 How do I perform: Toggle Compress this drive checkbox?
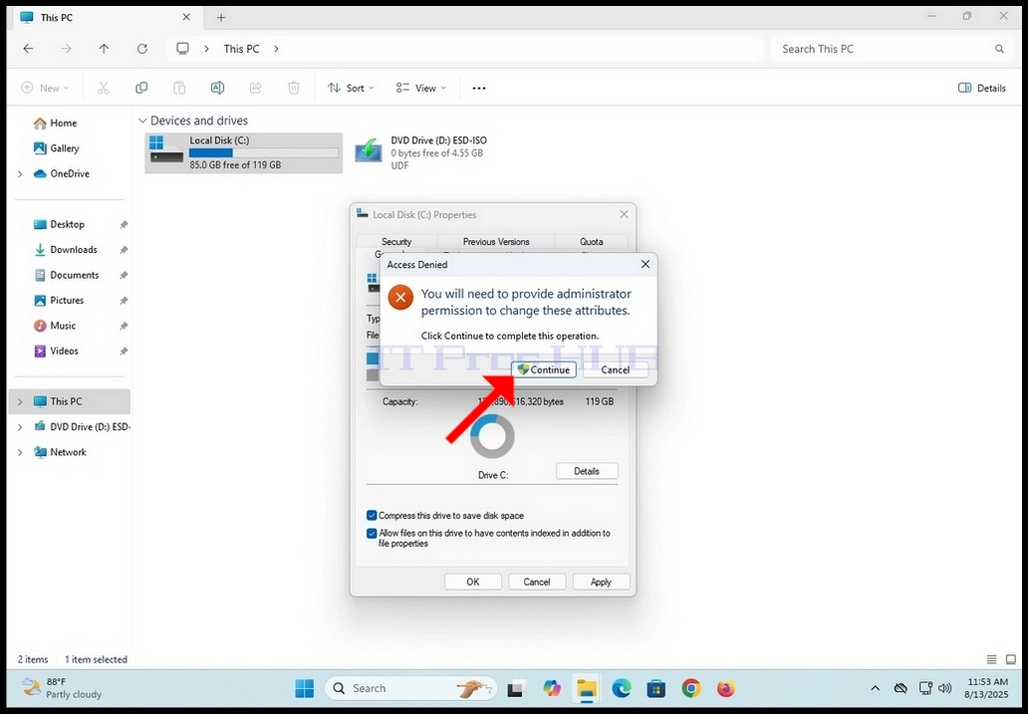372,516
